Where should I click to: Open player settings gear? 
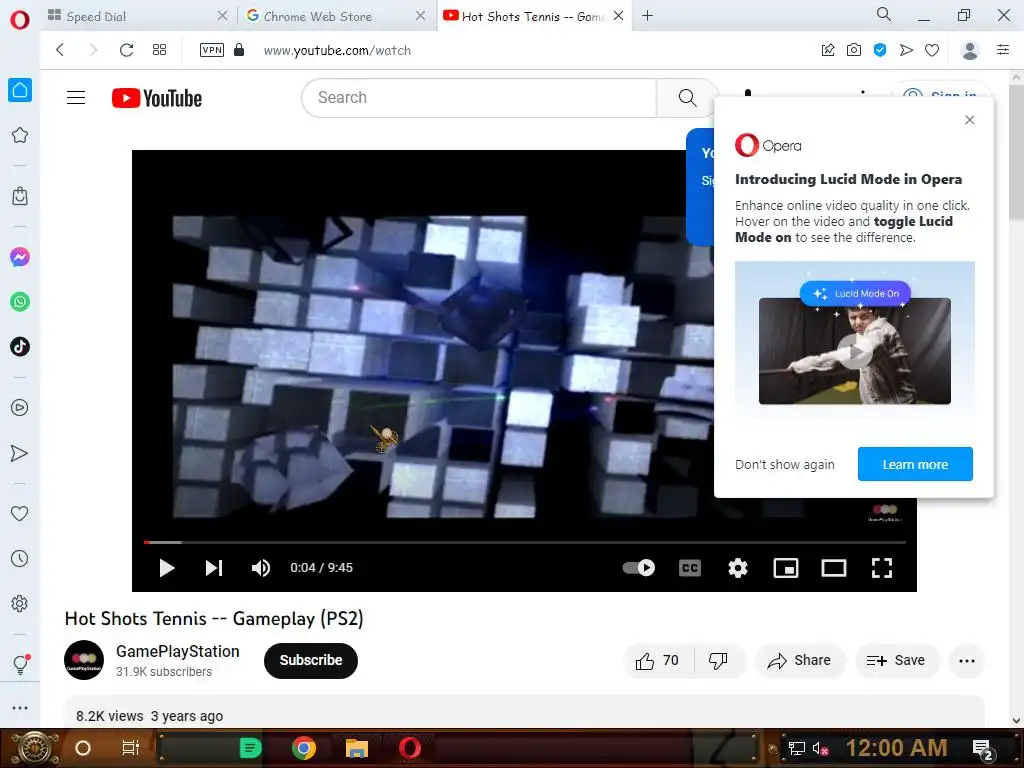[738, 568]
